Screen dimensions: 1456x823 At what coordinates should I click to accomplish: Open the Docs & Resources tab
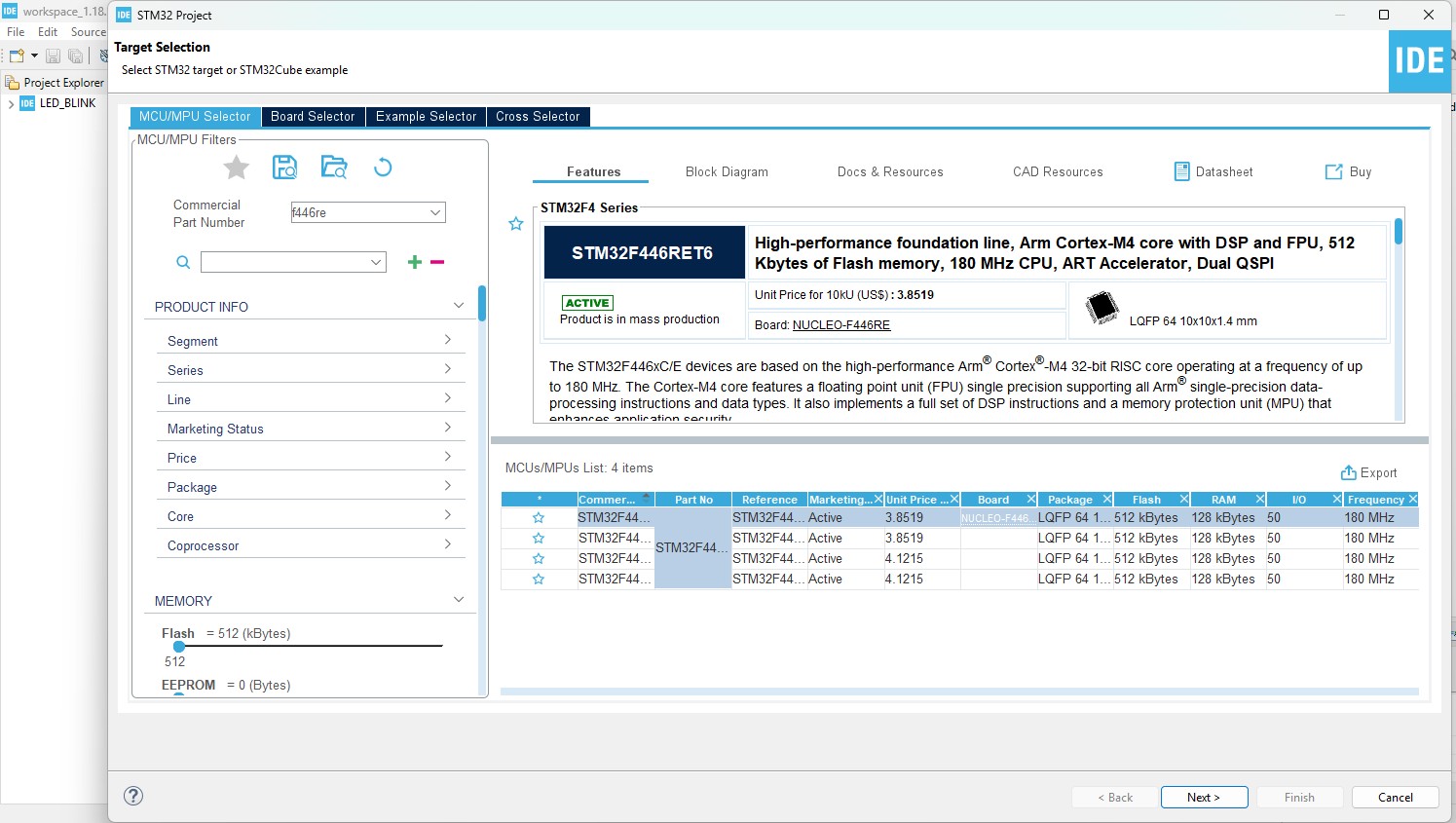[890, 171]
